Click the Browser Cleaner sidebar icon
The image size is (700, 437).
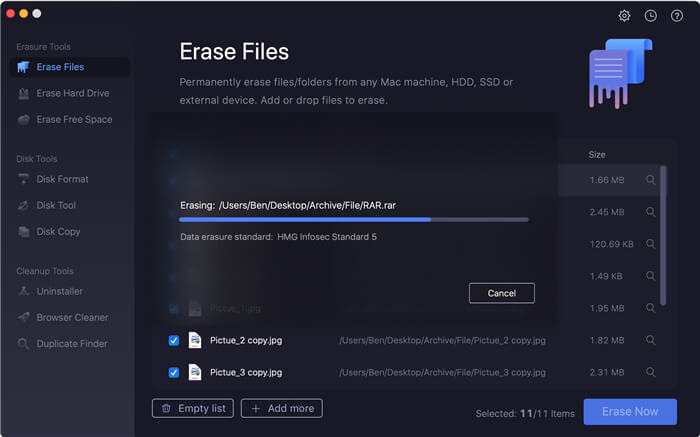click(x=23, y=317)
